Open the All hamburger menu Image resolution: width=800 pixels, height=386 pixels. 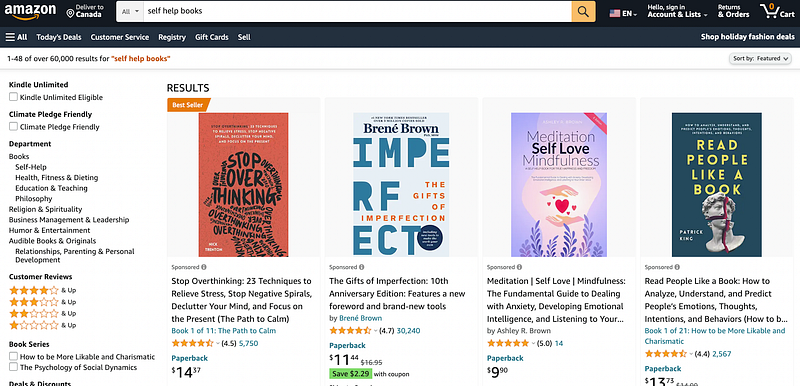(x=16, y=37)
